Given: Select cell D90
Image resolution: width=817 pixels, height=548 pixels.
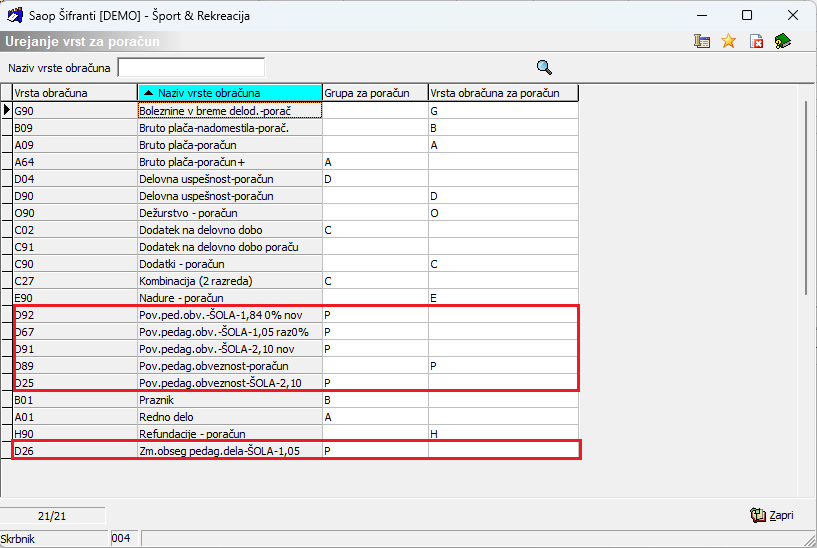Looking at the screenshot, I should point(75,196).
